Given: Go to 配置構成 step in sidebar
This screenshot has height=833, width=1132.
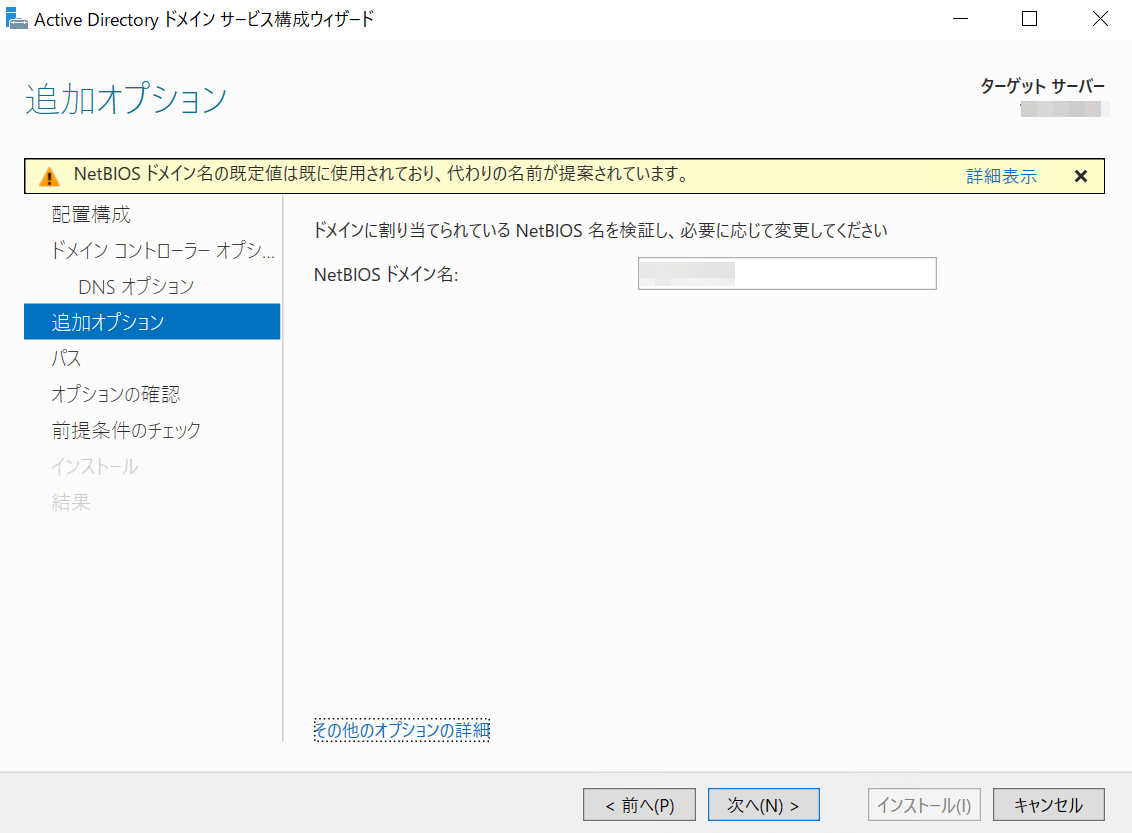Looking at the screenshot, I should [x=91, y=215].
